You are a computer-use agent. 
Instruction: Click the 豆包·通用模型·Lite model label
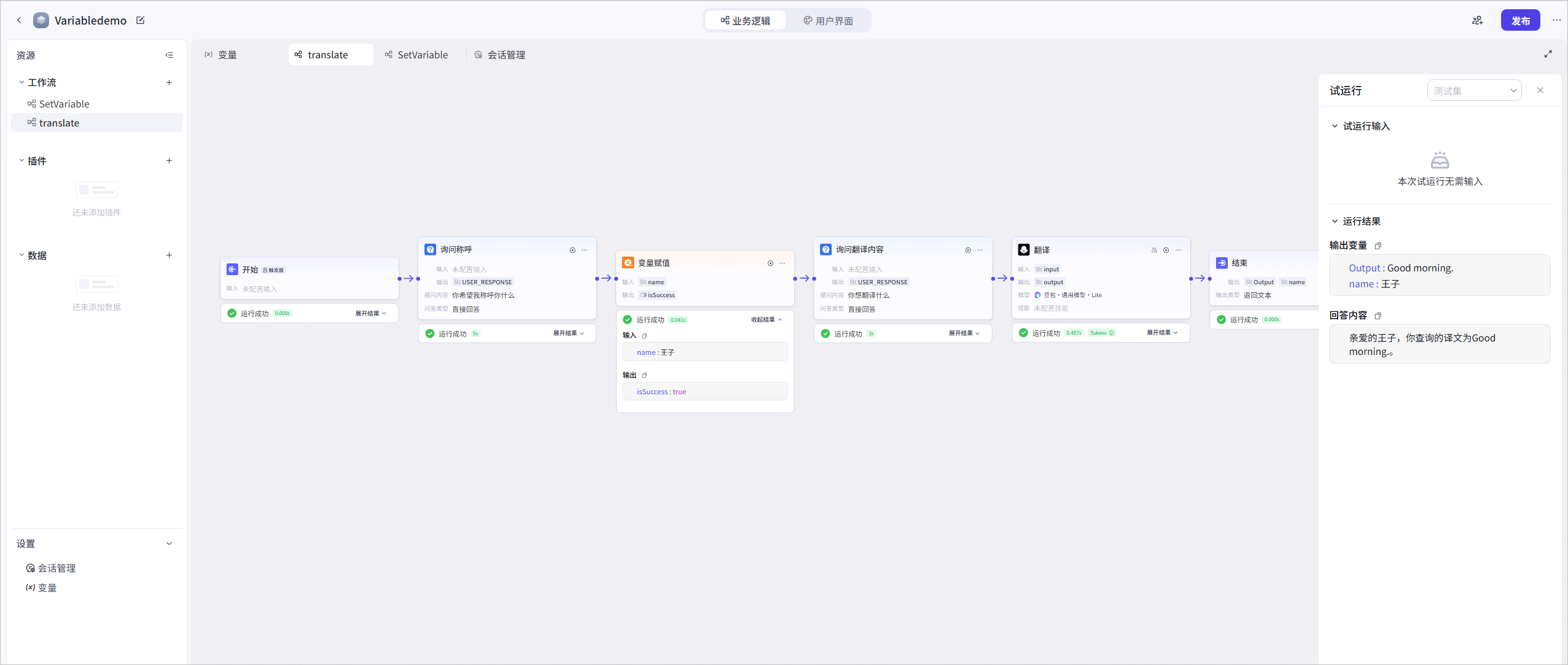(x=1068, y=295)
